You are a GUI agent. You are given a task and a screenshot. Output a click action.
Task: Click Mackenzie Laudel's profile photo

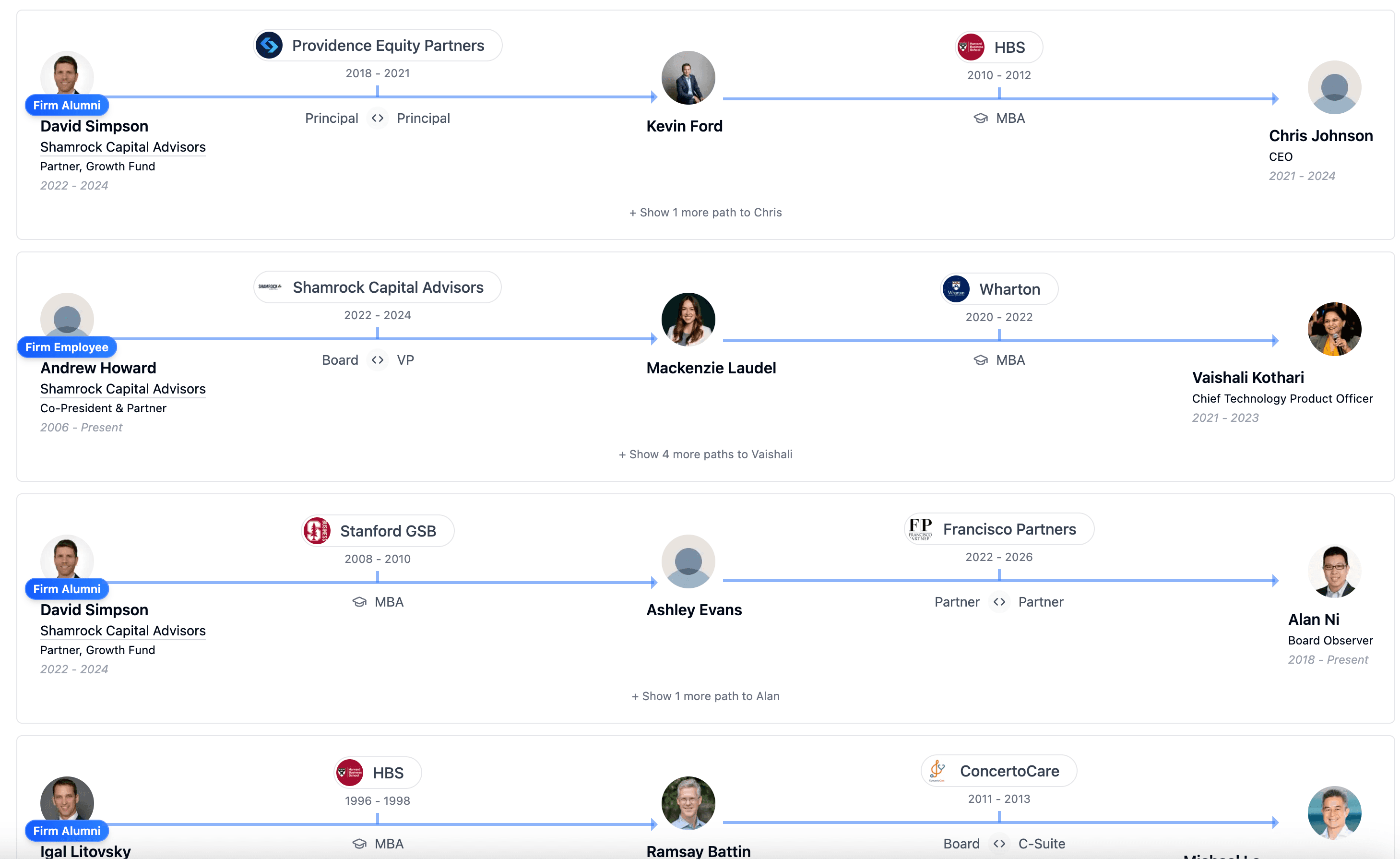click(x=688, y=319)
